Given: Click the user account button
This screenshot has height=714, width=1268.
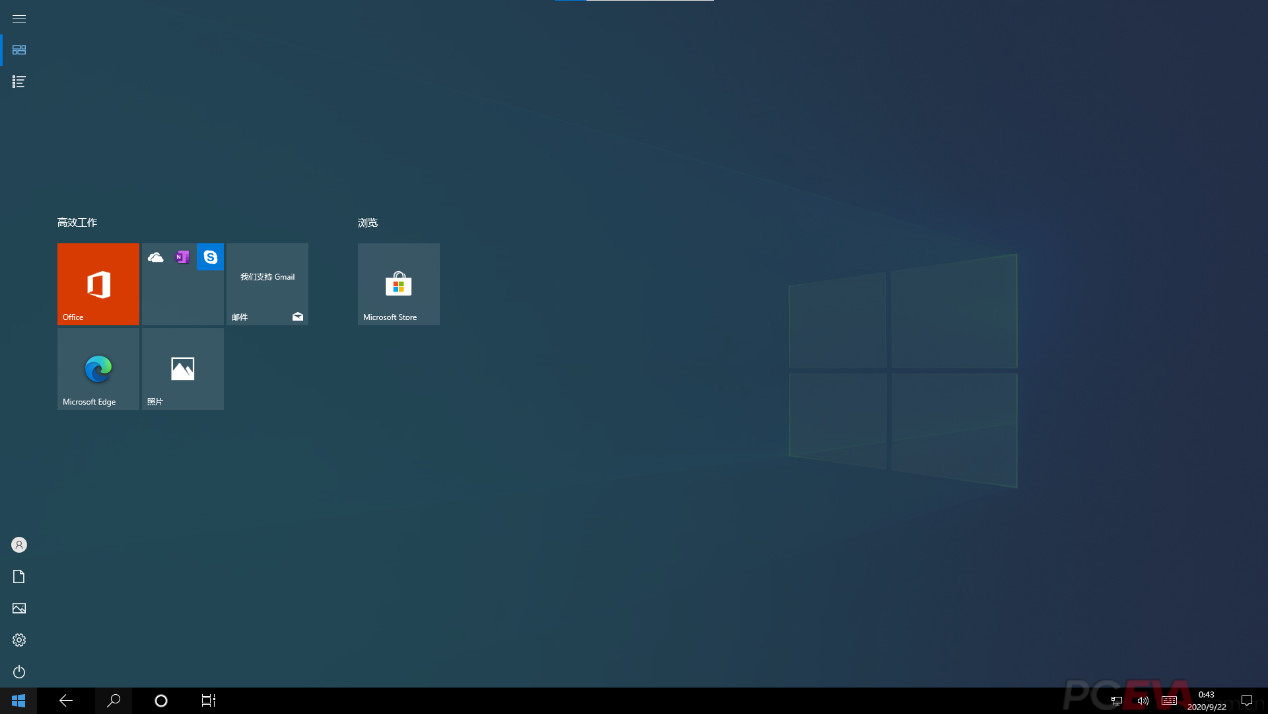Looking at the screenshot, I should [18, 544].
